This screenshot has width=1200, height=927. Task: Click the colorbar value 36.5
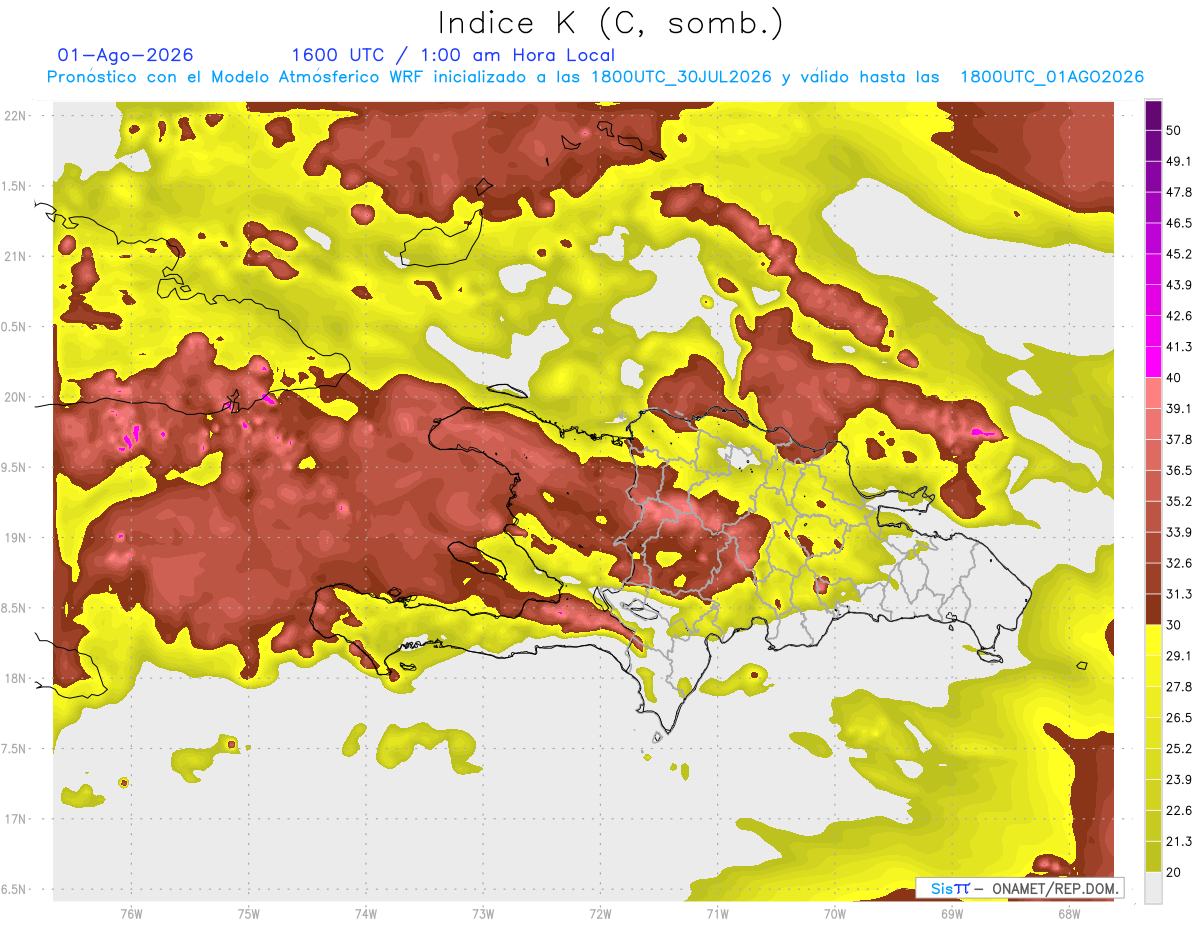(x=1179, y=470)
